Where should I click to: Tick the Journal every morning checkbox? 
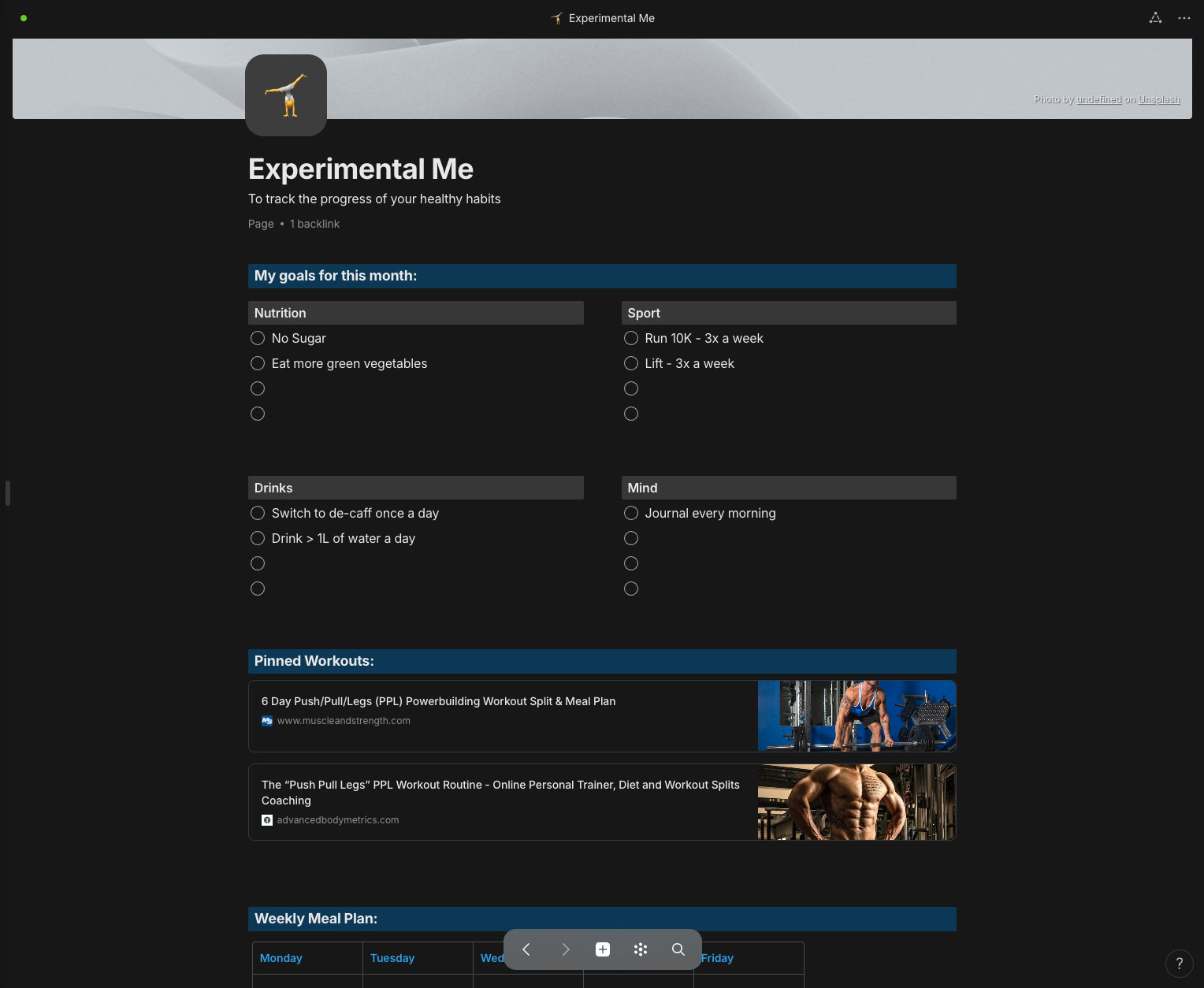point(631,513)
